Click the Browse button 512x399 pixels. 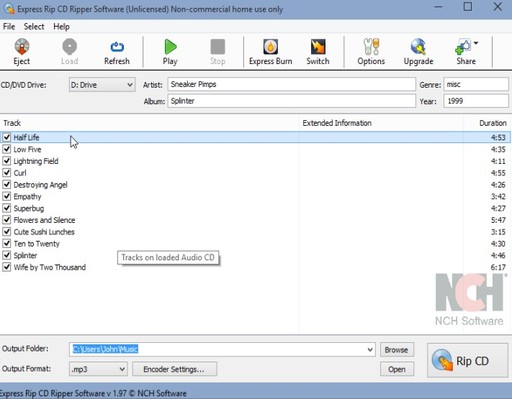coord(397,350)
